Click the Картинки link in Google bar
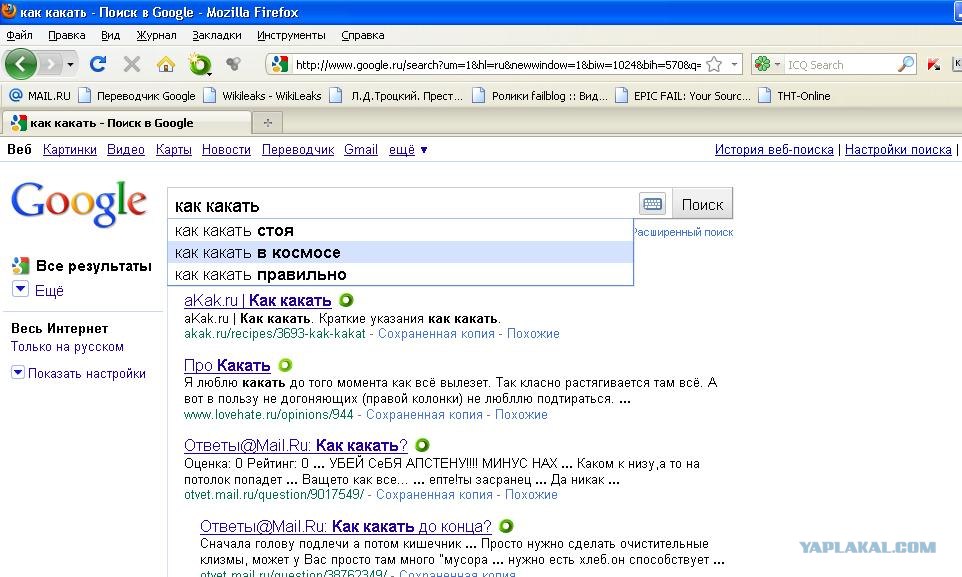The height and width of the screenshot is (577, 962). pyautogui.click(x=70, y=149)
